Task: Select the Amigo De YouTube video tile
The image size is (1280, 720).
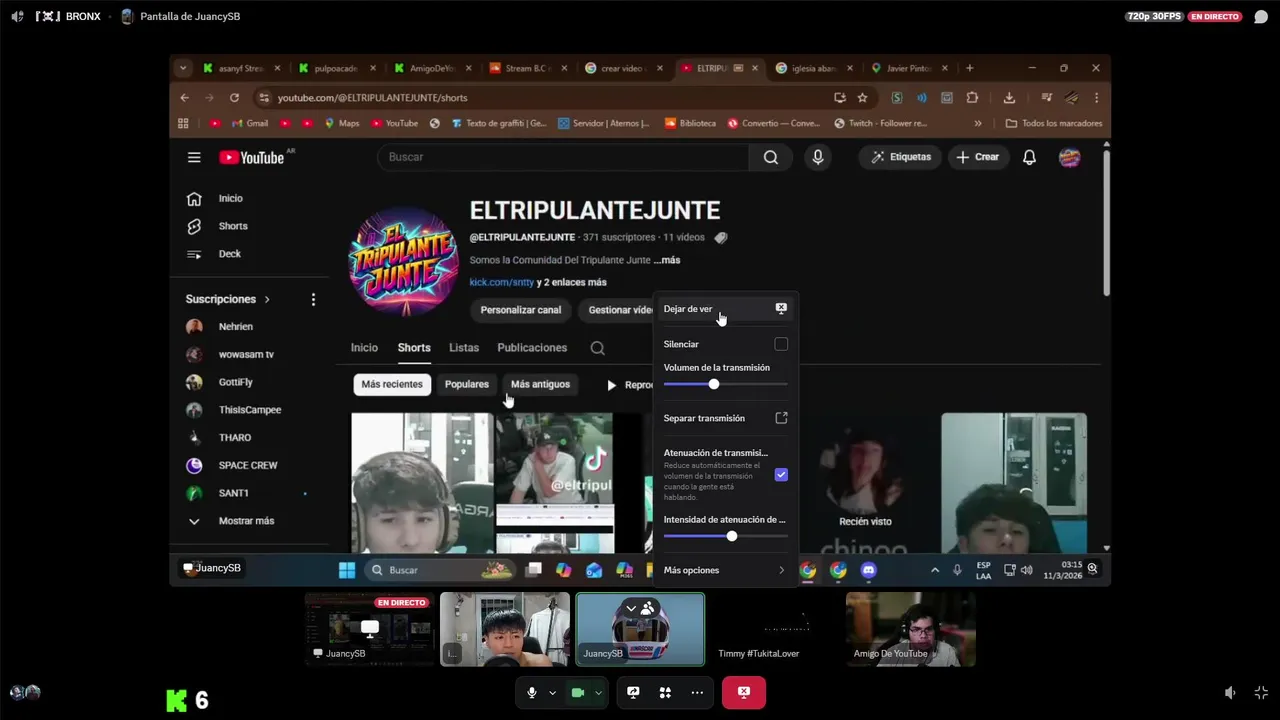Action: pyautogui.click(x=911, y=629)
